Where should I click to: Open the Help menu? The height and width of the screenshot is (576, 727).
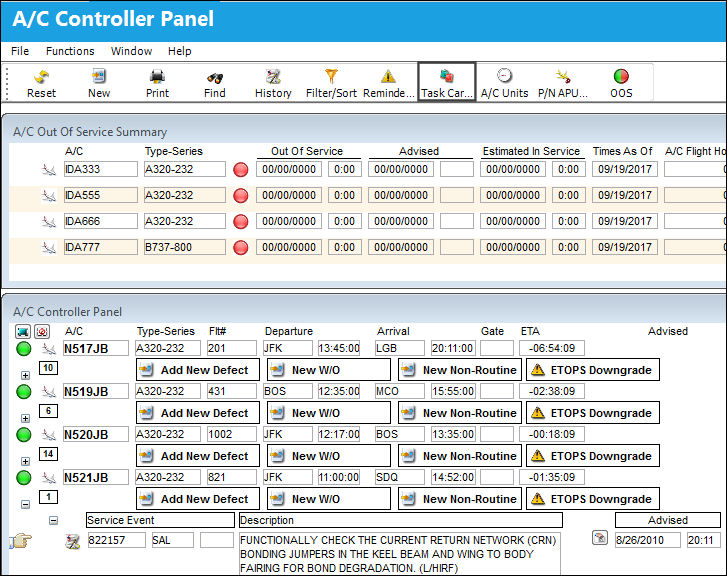[179, 51]
